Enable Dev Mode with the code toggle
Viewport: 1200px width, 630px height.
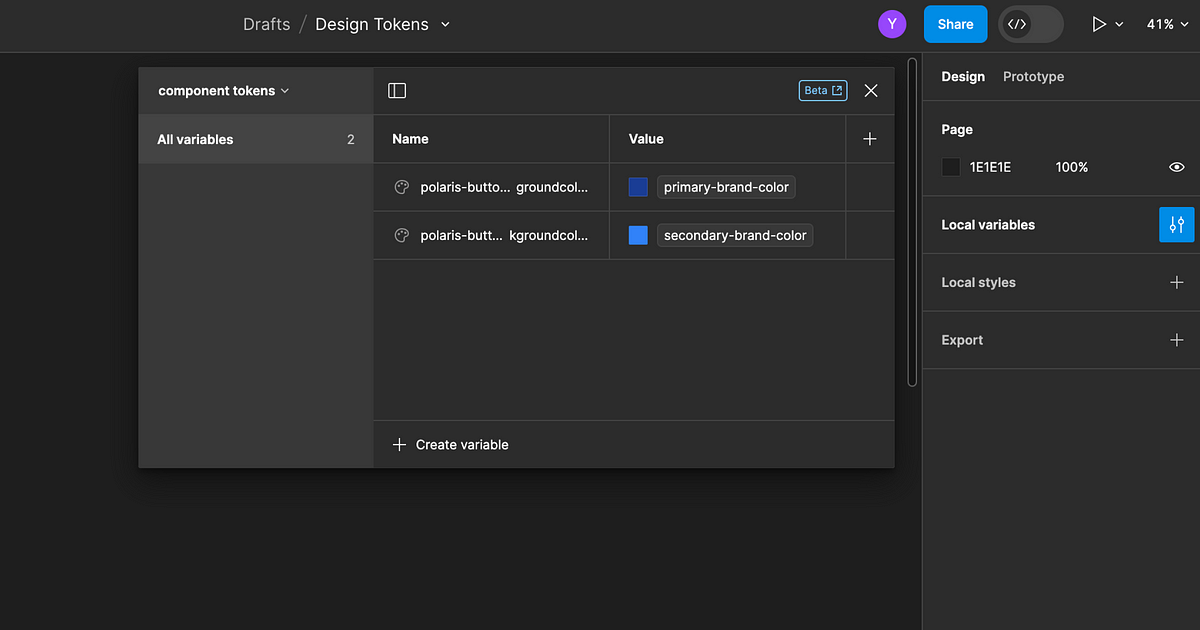tap(1019, 23)
